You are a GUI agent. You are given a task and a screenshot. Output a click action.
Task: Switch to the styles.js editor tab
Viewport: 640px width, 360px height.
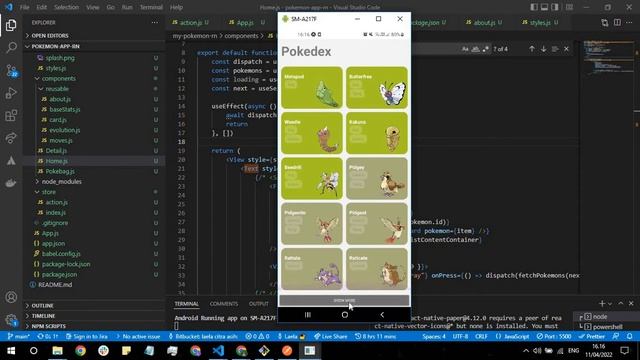540,22
